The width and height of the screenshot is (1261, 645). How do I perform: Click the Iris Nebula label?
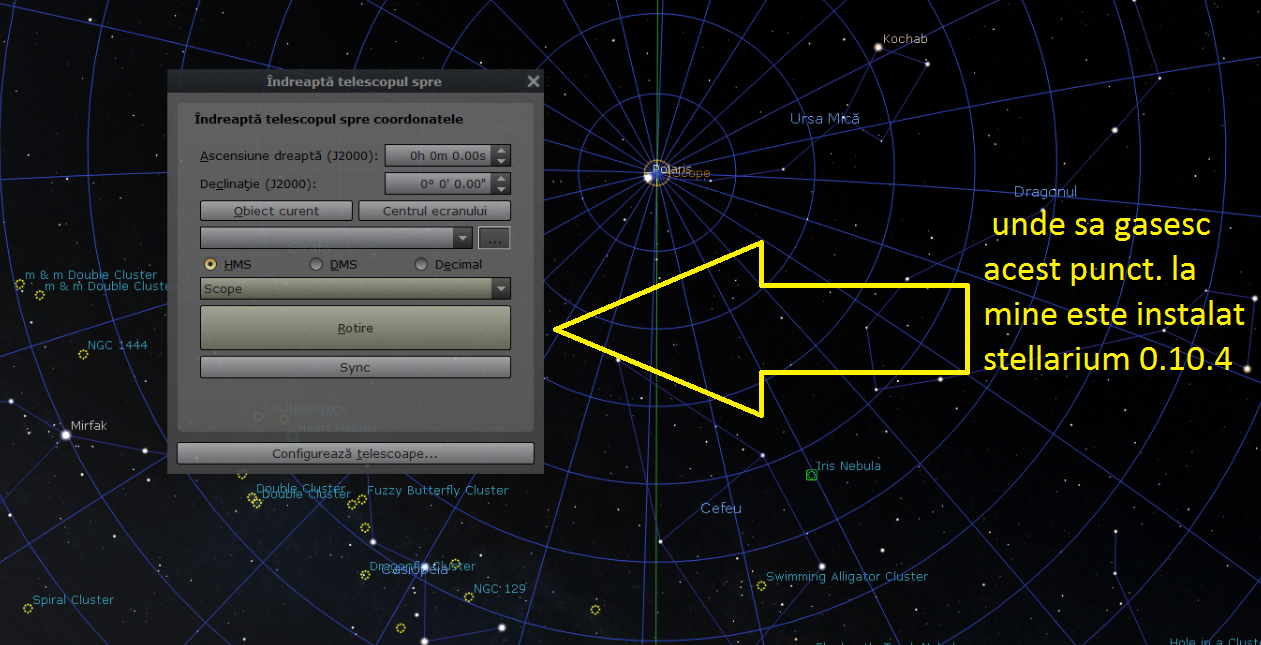coord(848,466)
